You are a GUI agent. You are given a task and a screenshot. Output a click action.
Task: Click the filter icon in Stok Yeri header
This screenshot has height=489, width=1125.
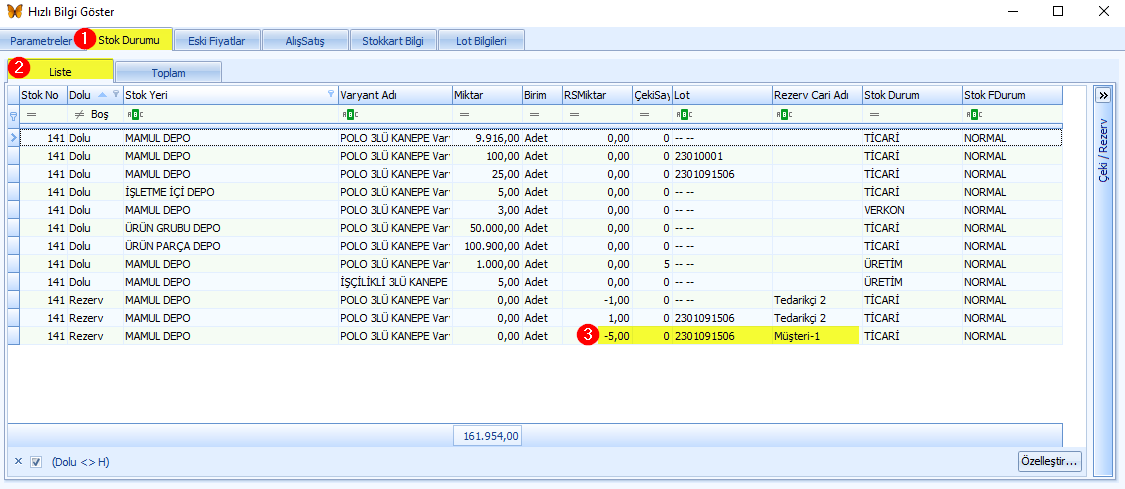(x=331, y=94)
